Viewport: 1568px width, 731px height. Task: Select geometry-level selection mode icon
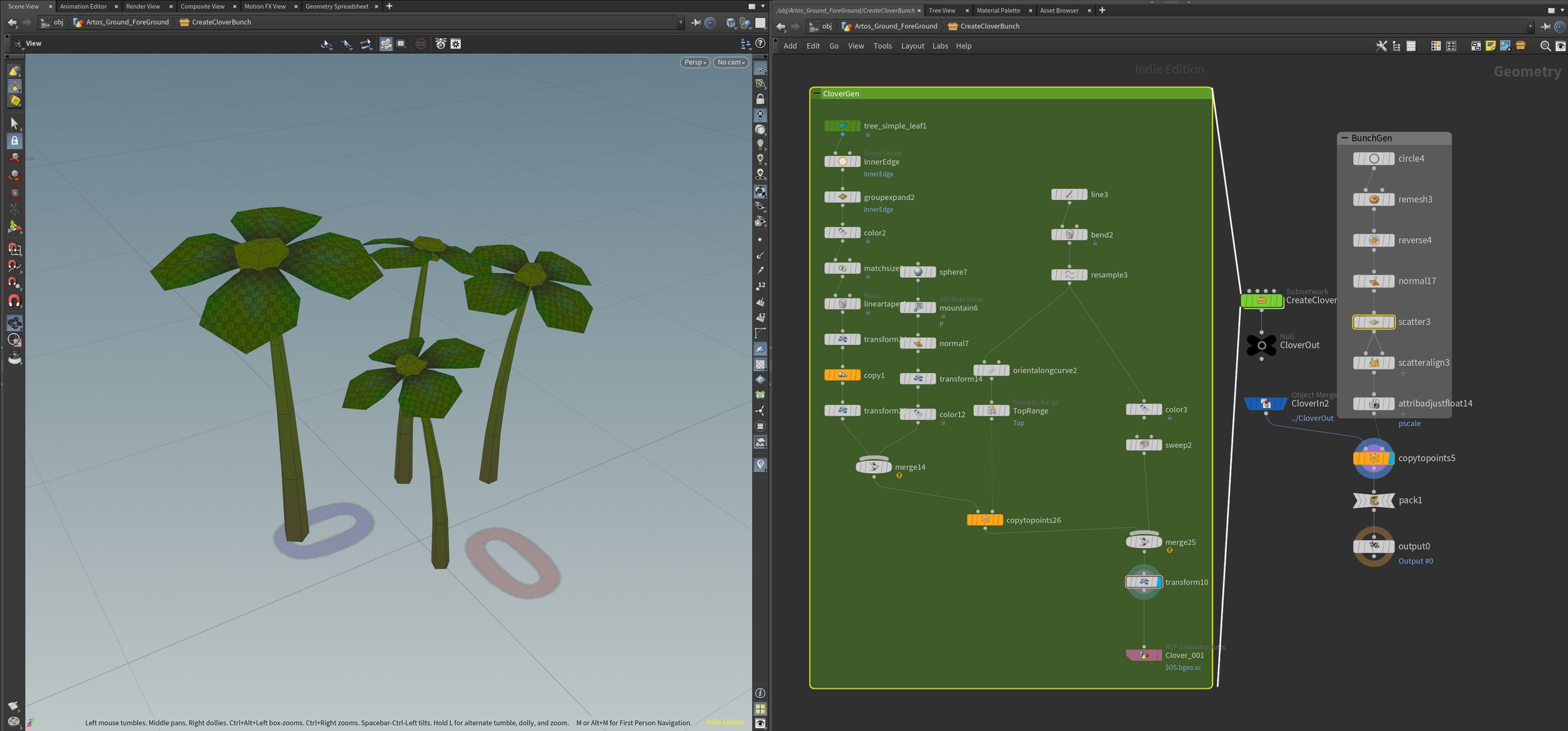click(14, 87)
